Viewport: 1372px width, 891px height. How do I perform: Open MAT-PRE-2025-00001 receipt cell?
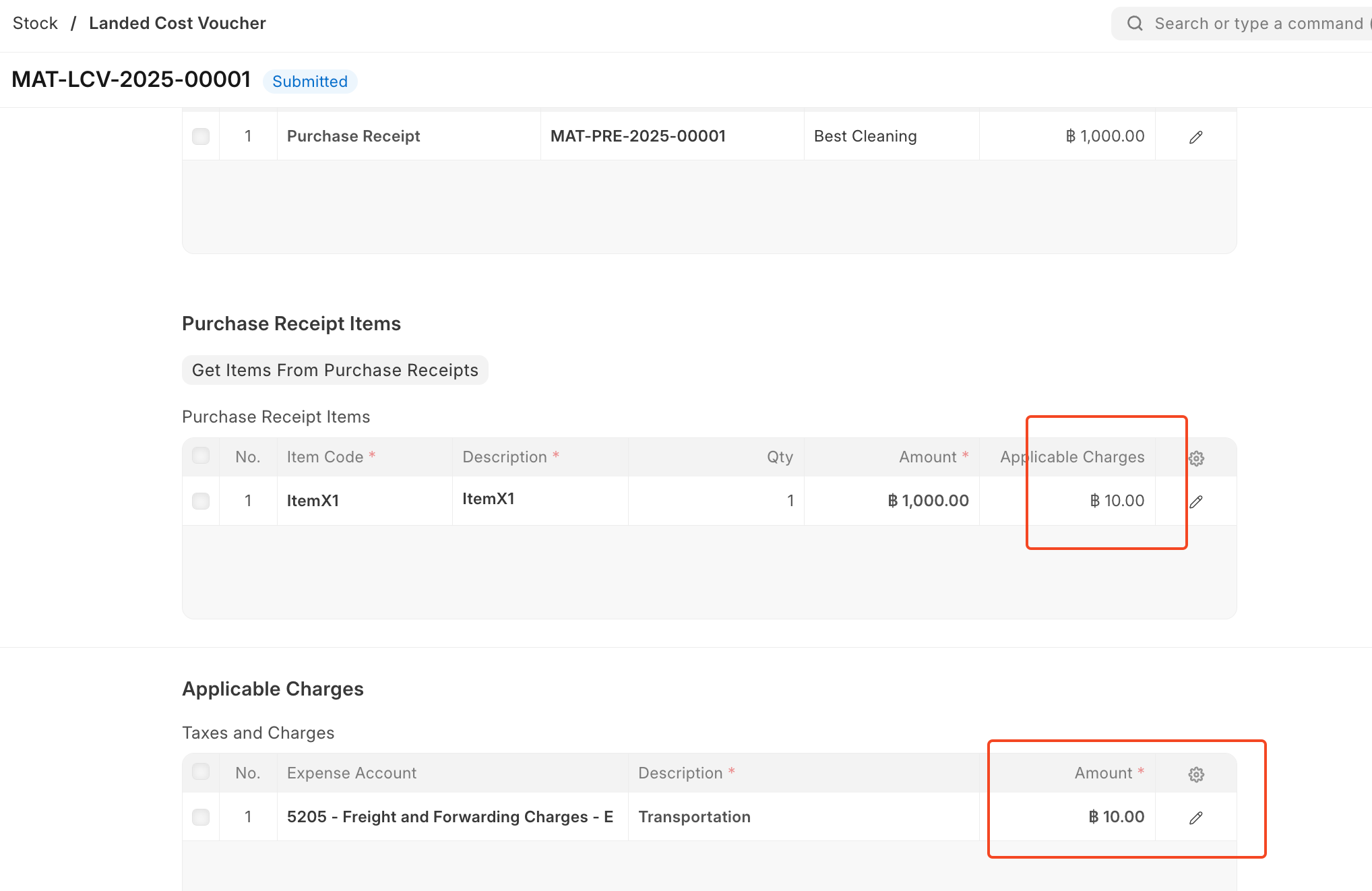[x=672, y=136]
